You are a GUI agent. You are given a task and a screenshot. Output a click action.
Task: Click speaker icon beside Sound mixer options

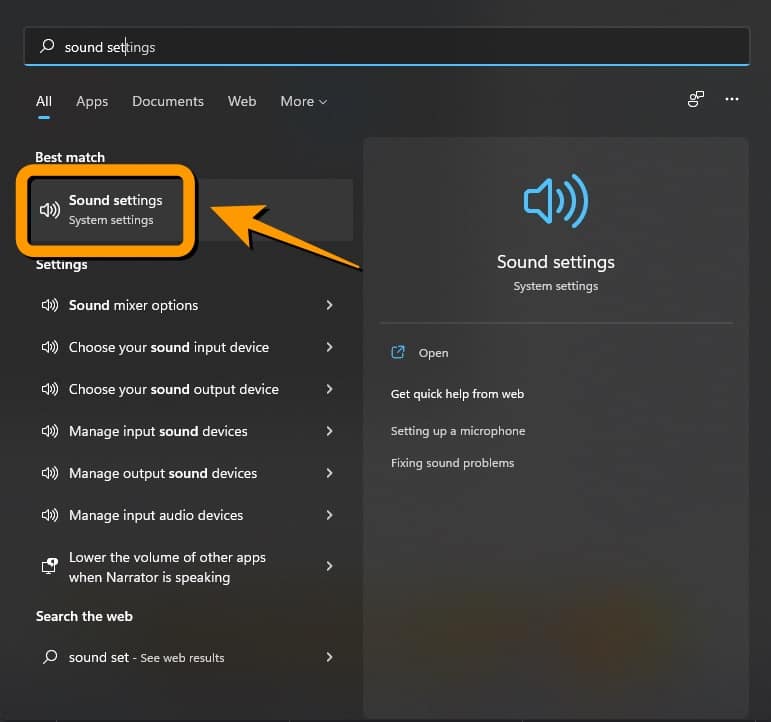point(49,306)
